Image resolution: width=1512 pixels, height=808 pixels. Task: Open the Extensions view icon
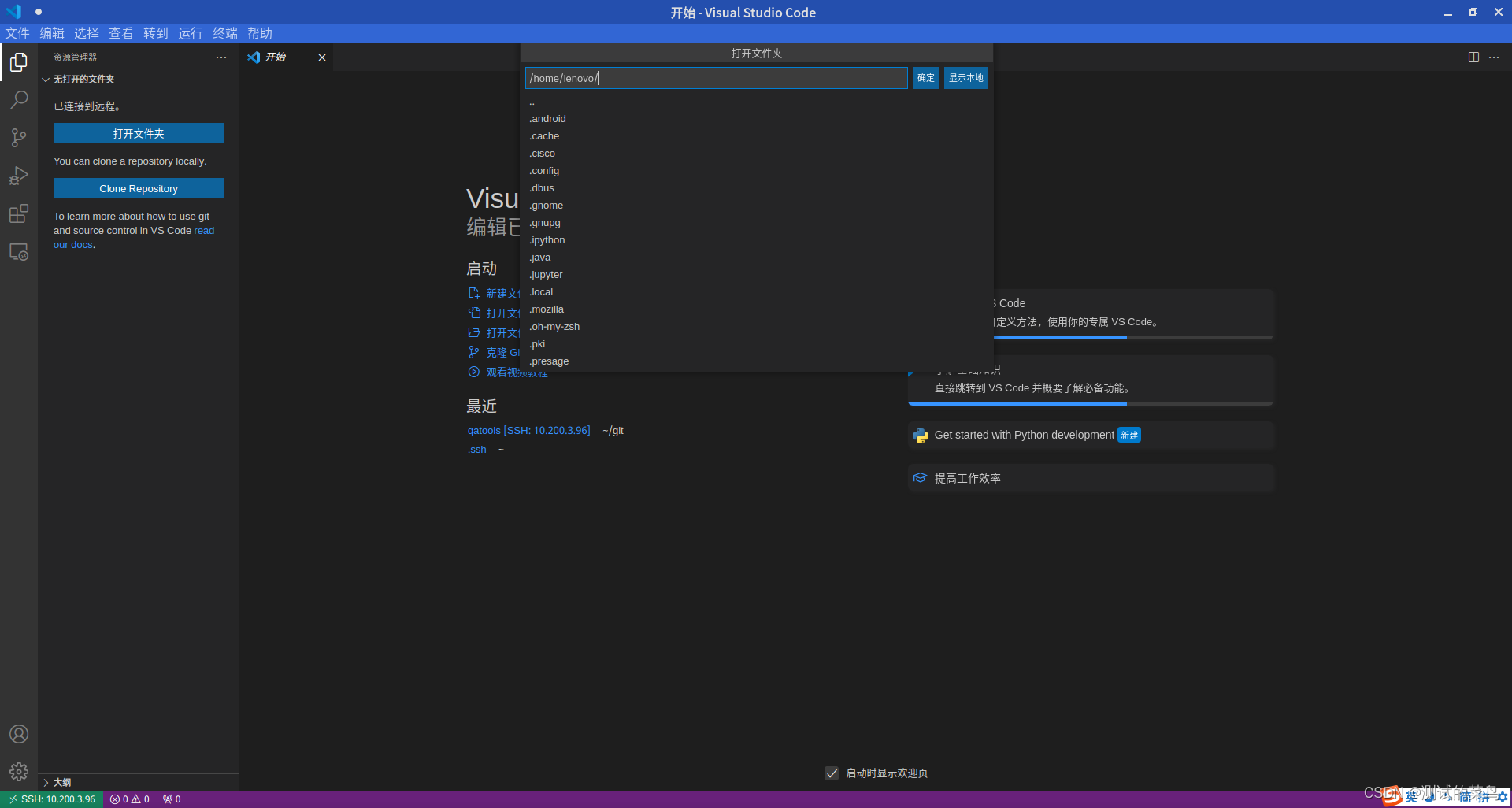(19, 213)
